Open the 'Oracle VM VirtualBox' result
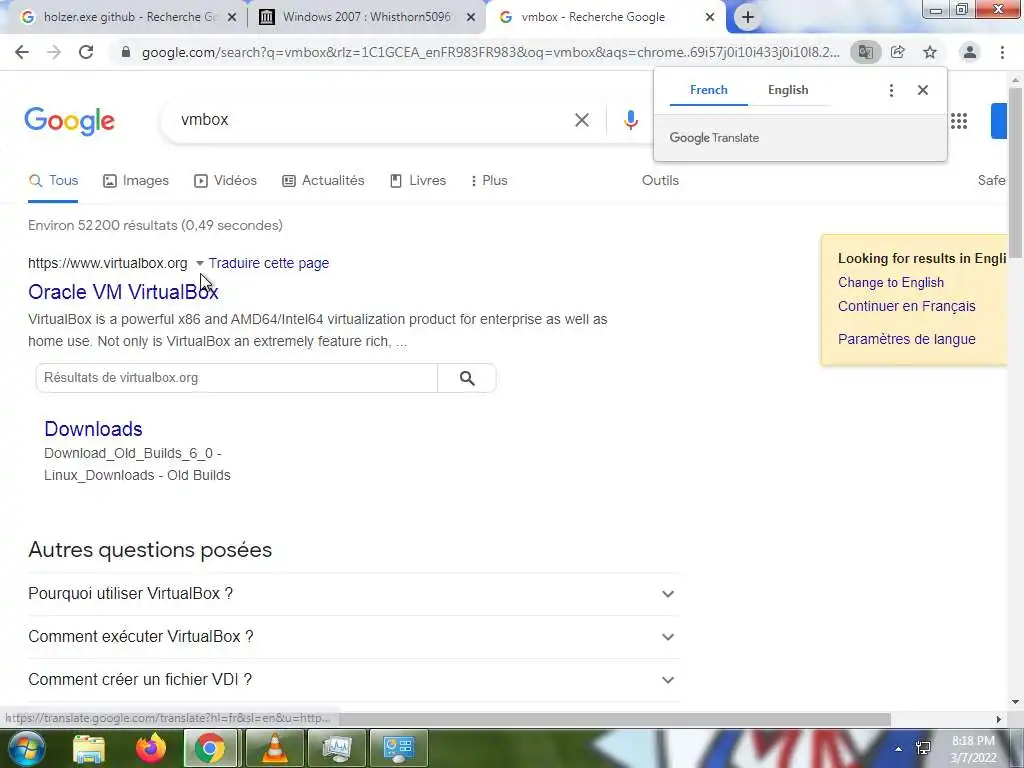The width and height of the screenshot is (1024, 768). (123, 292)
